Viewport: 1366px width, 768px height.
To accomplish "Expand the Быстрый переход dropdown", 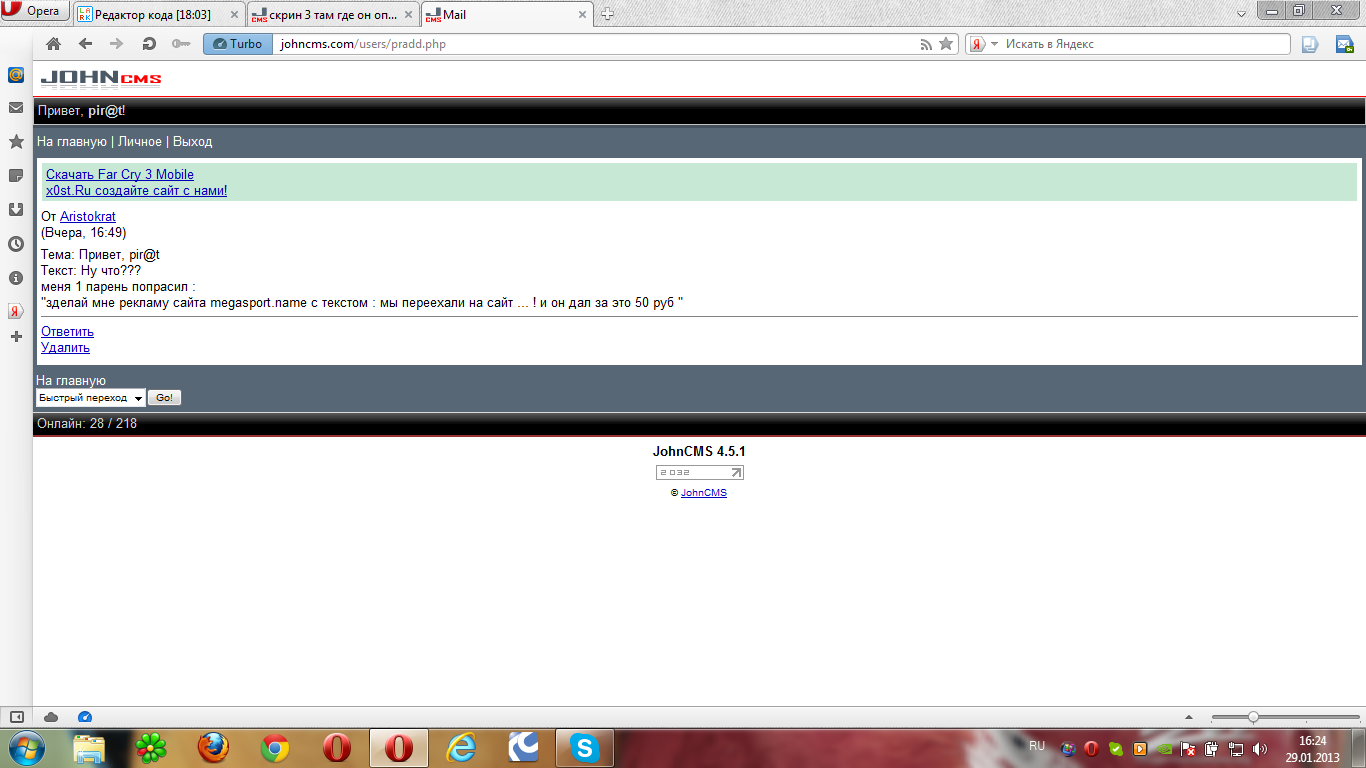I will (91, 398).
